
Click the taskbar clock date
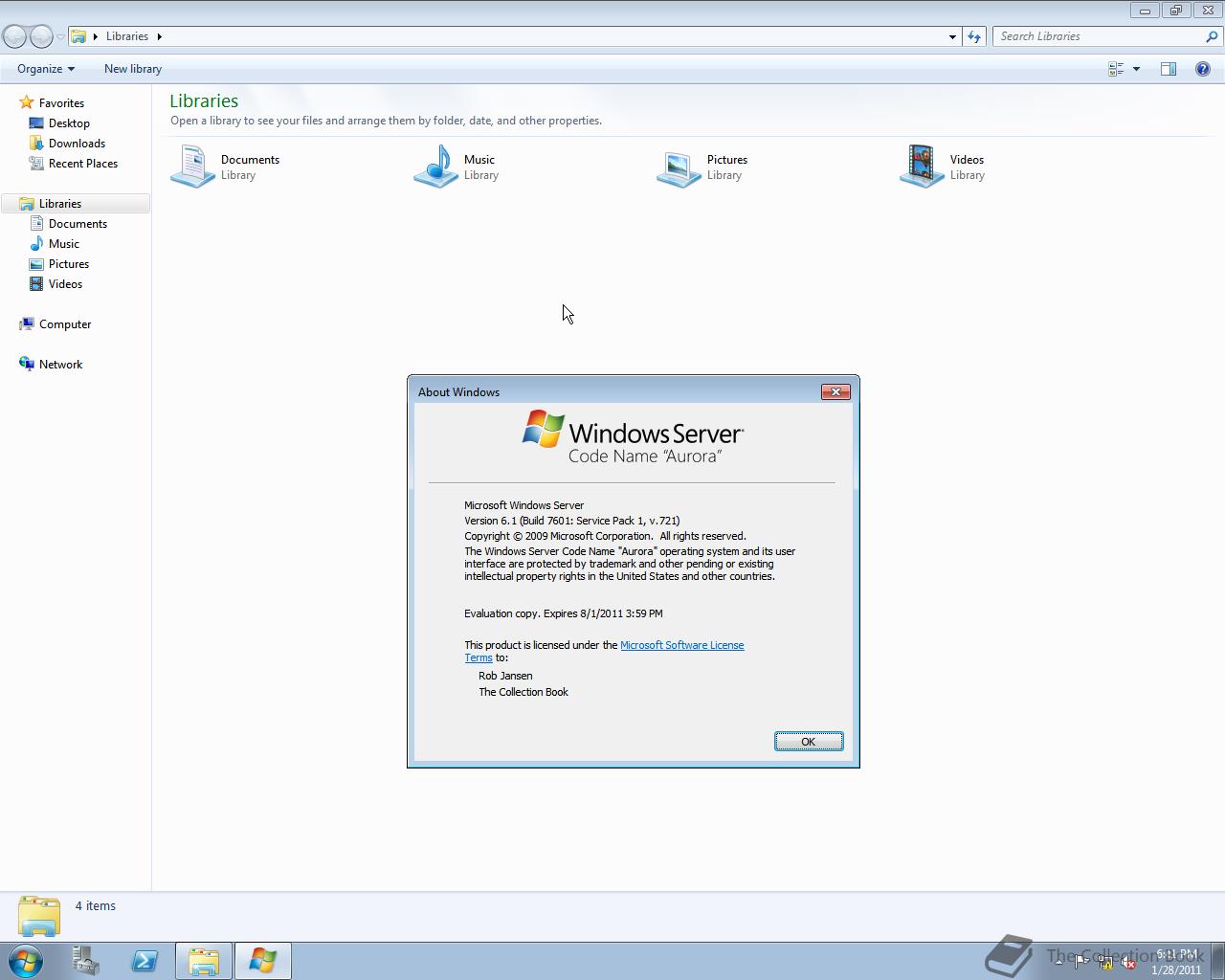click(x=1176, y=969)
